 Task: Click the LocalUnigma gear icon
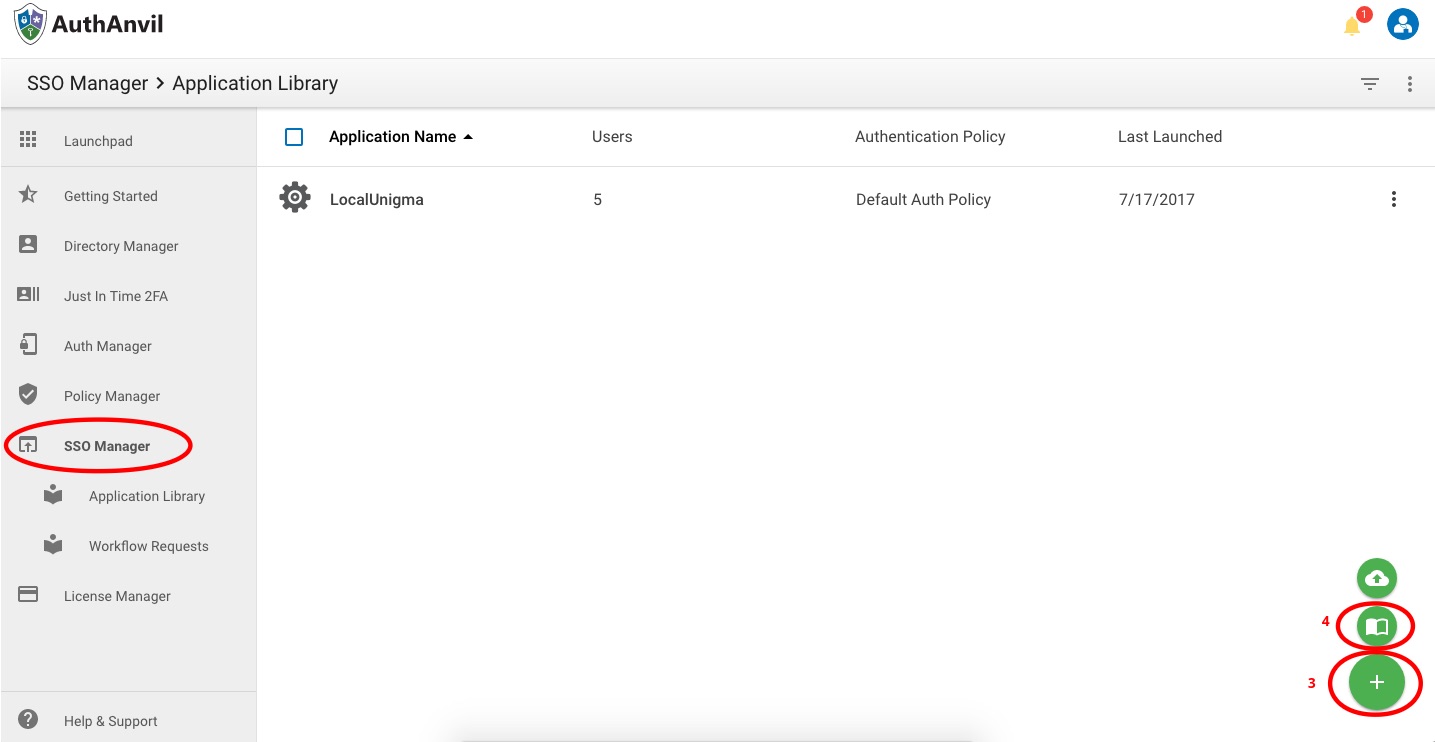[x=295, y=198]
